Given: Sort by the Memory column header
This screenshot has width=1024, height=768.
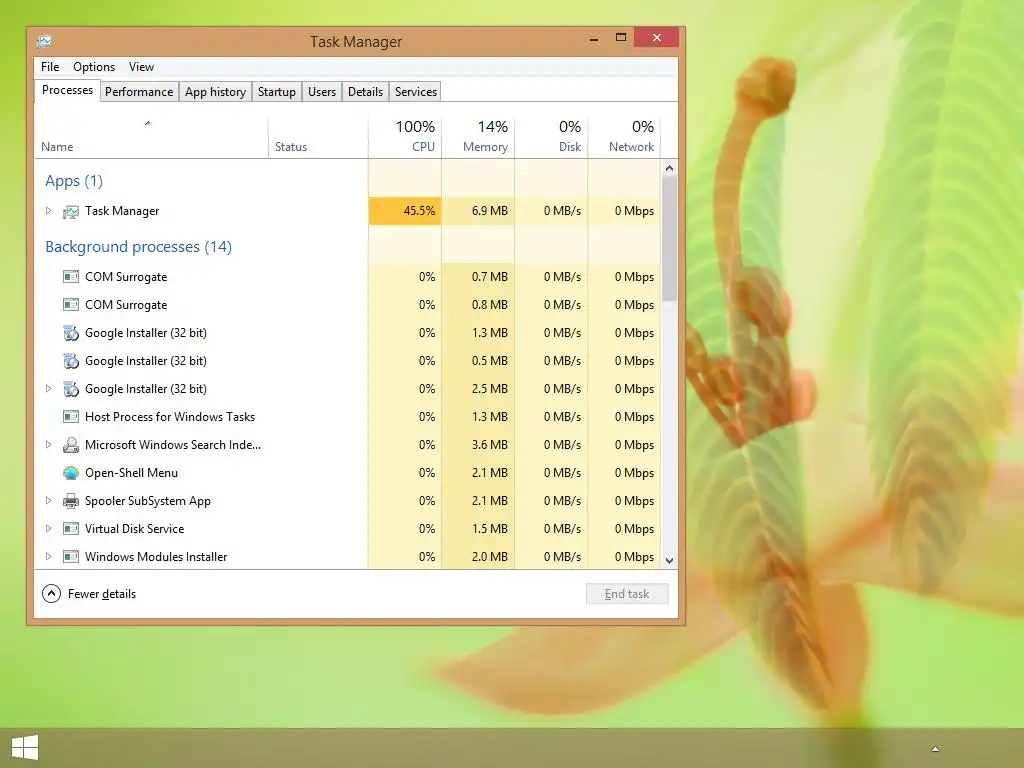Looking at the screenshot, I should 478,136.
